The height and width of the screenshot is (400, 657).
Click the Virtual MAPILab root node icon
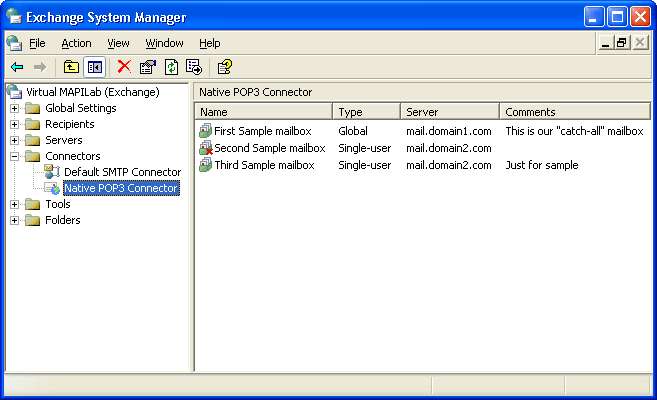[14, 92]
